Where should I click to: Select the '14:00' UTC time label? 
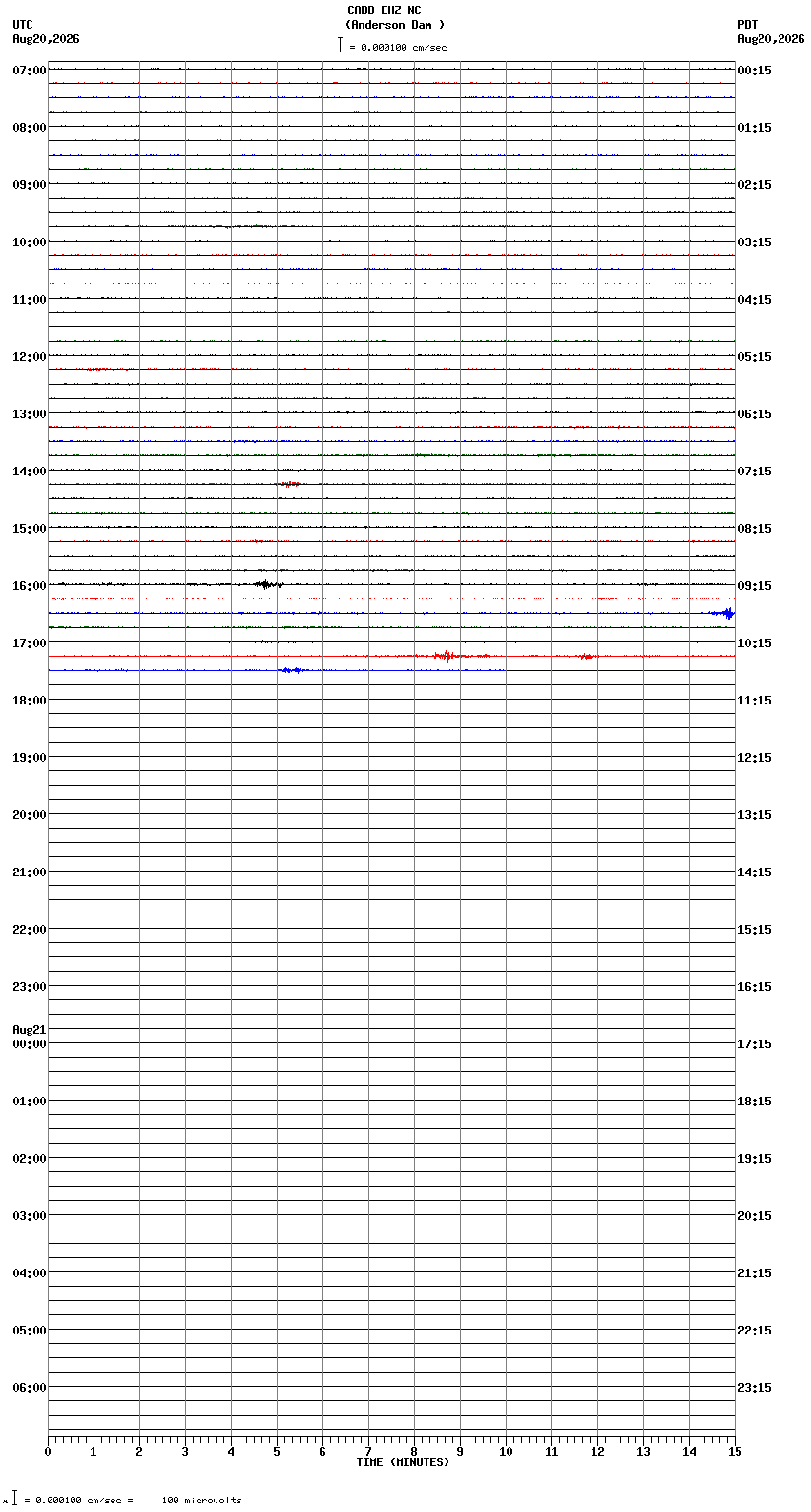pyautogui.click(x=30, y=472)
